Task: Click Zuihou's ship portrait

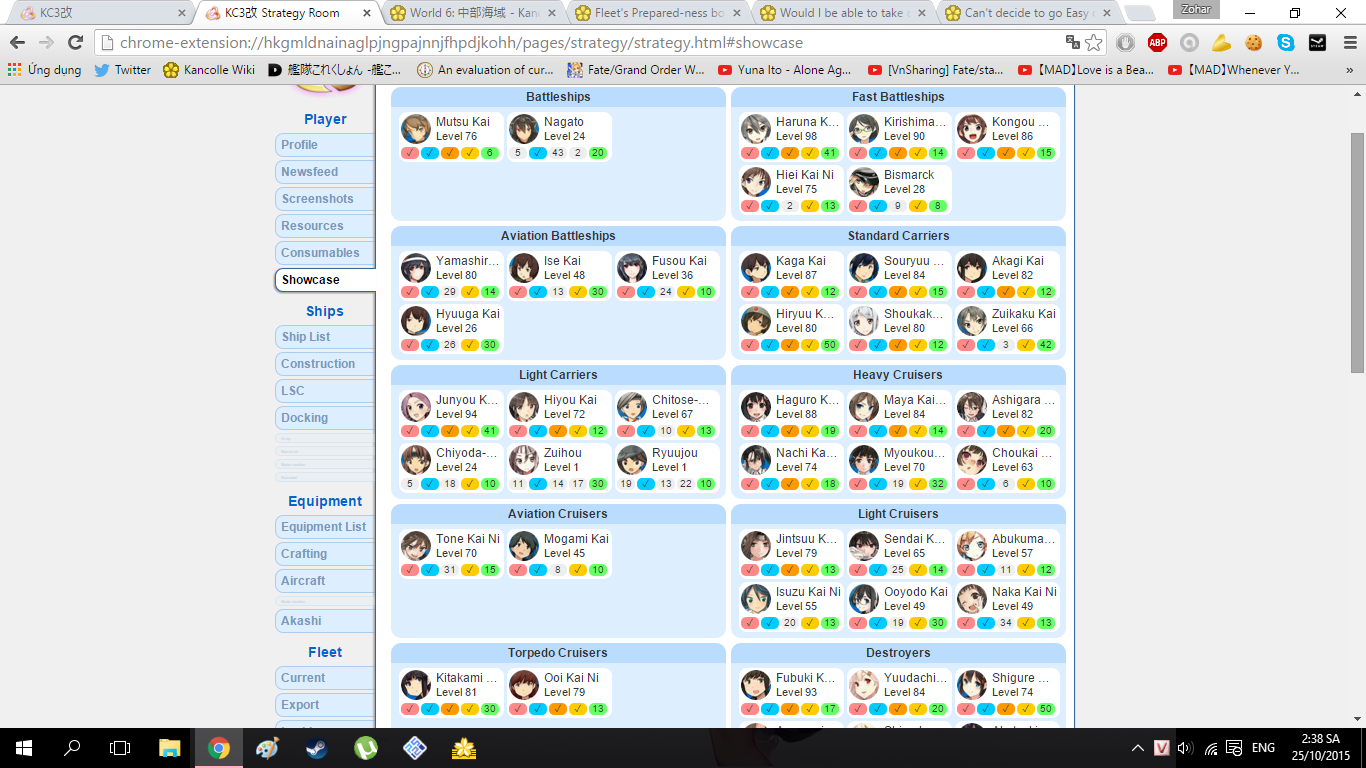Action: 524,460
